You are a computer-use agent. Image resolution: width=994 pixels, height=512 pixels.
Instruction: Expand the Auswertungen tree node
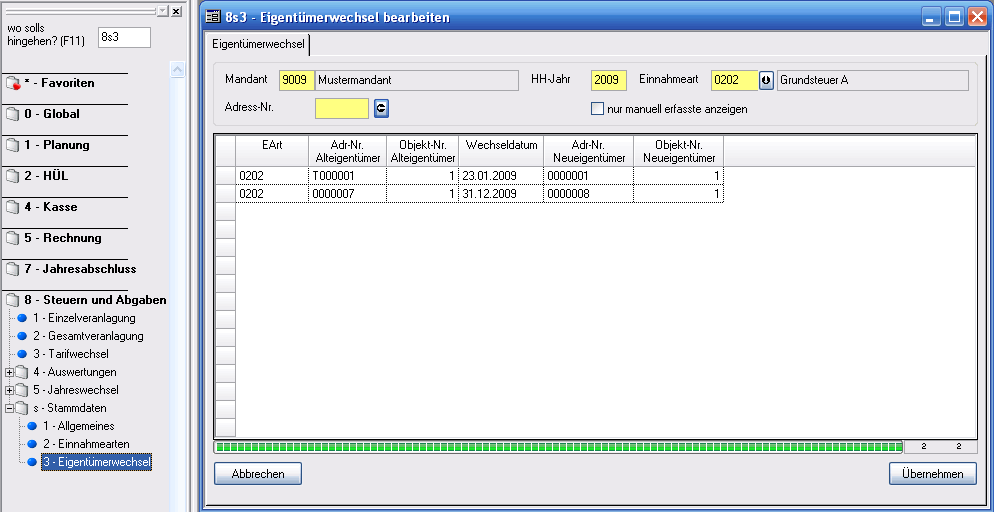pos(10,372)
